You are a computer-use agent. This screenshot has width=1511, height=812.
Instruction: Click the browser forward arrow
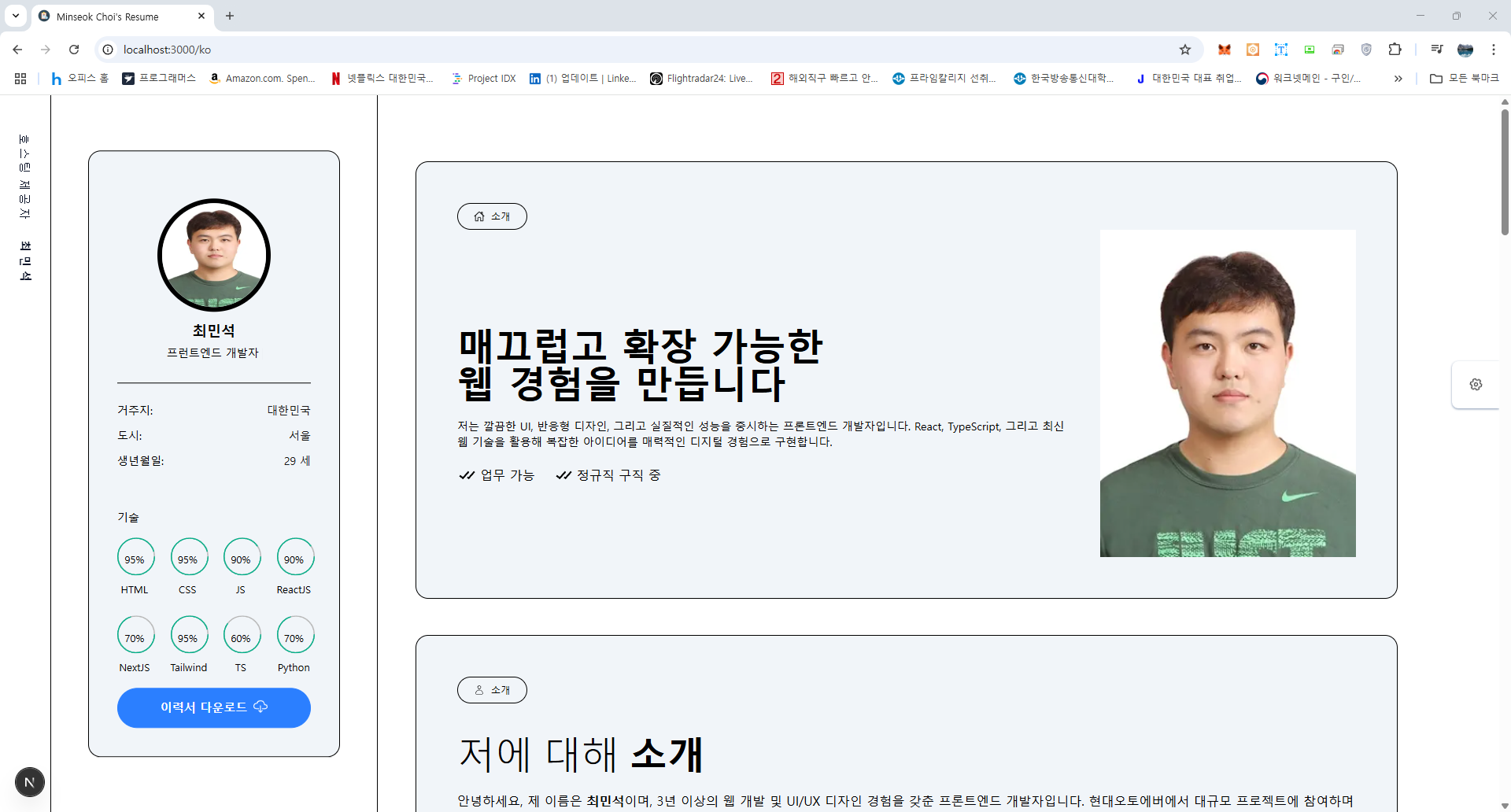(46, 50)
